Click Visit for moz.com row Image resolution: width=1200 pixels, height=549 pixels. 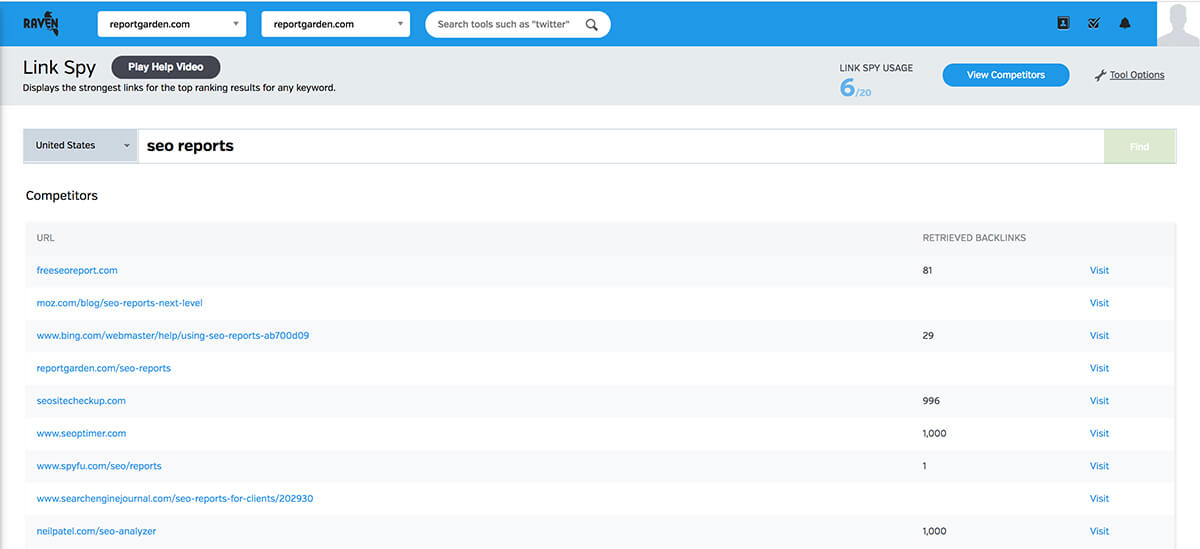point(1099,303)
